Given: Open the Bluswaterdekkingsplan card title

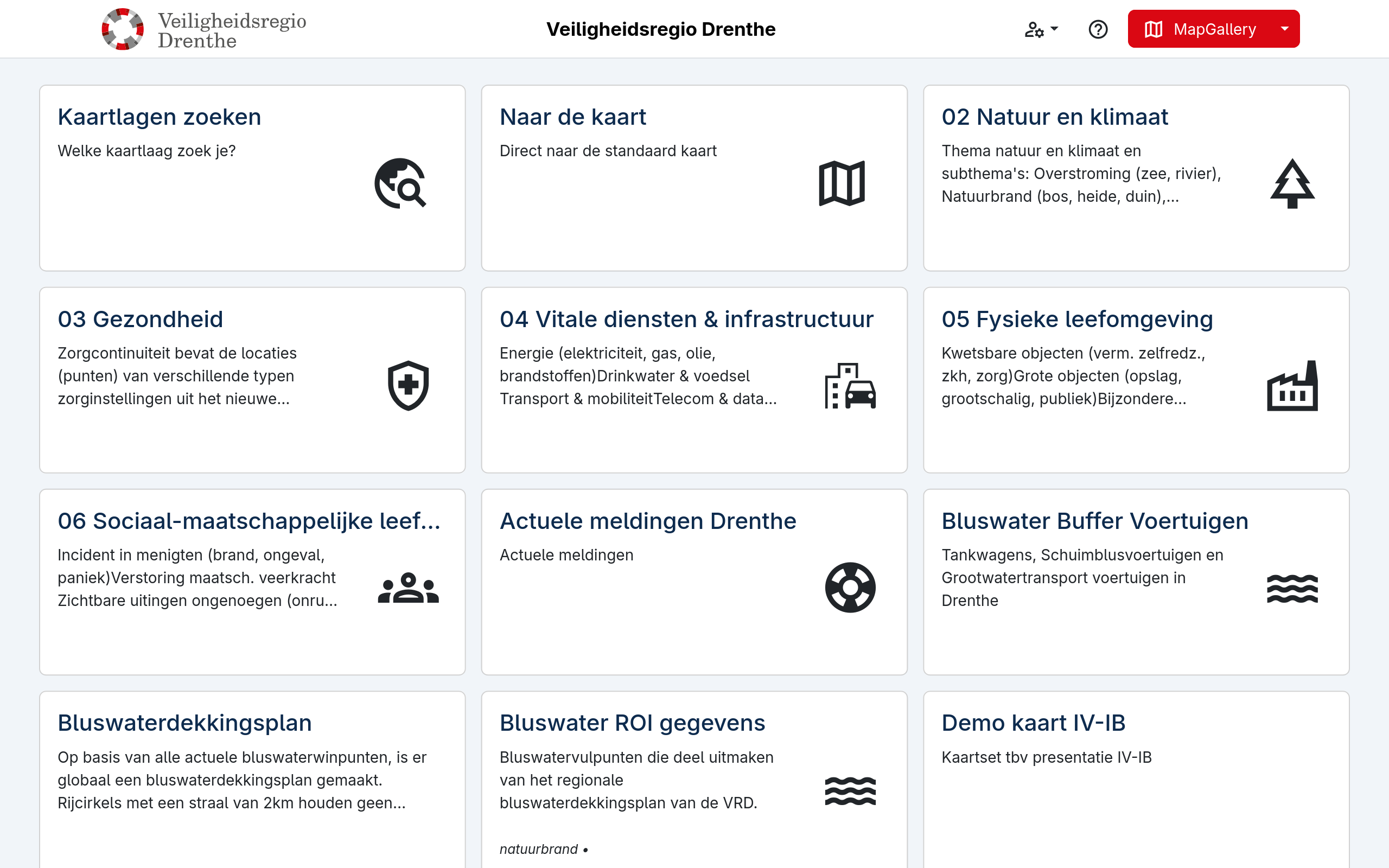Looking at the screenshot, I should [x=184, y=723].
